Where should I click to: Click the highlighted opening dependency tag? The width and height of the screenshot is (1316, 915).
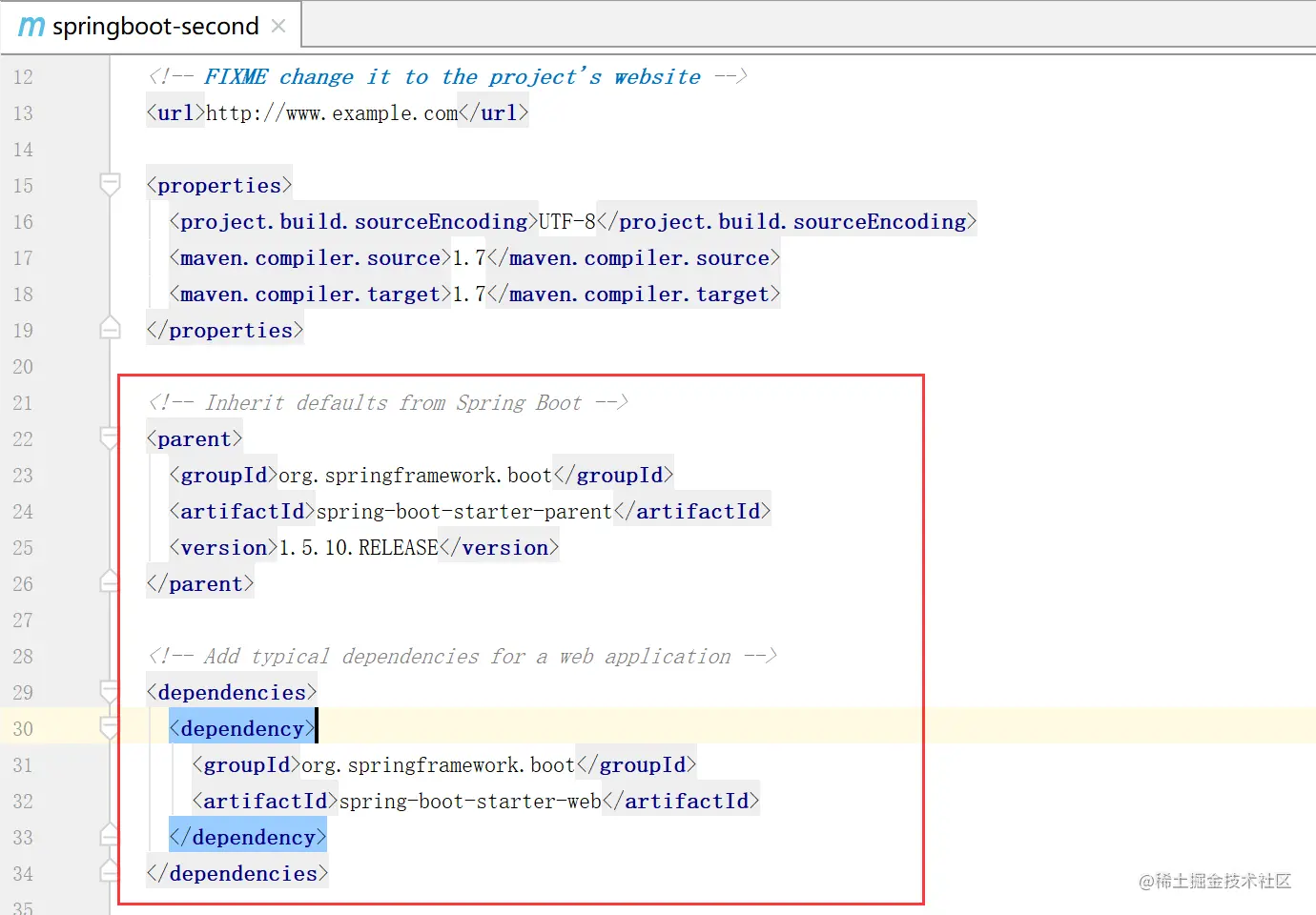[x=242, y=729]
